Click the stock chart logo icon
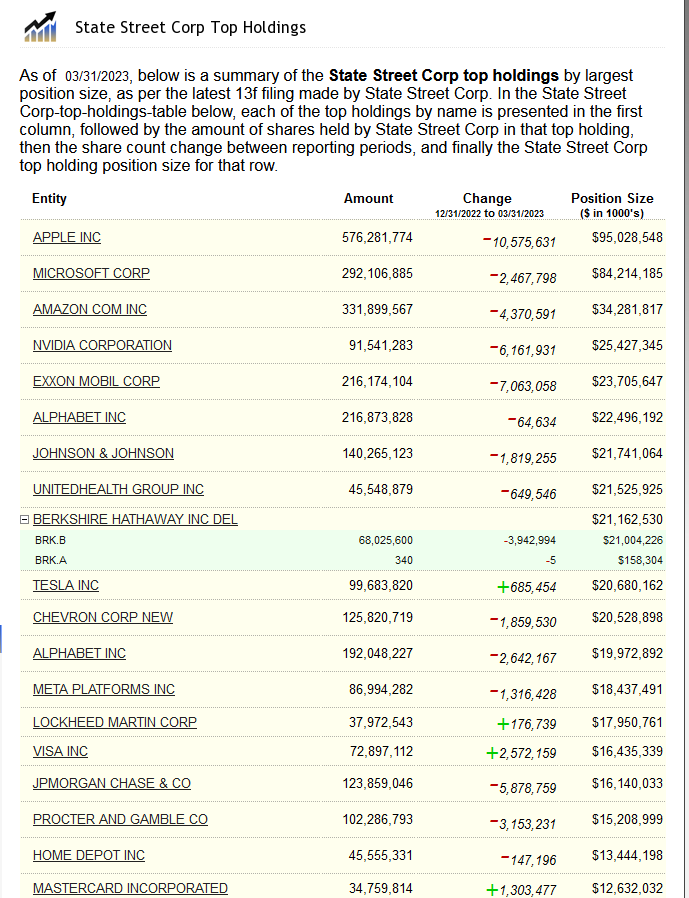Image resolution: width=689 pixels, height=898 pixels. [x=40, y=27]
